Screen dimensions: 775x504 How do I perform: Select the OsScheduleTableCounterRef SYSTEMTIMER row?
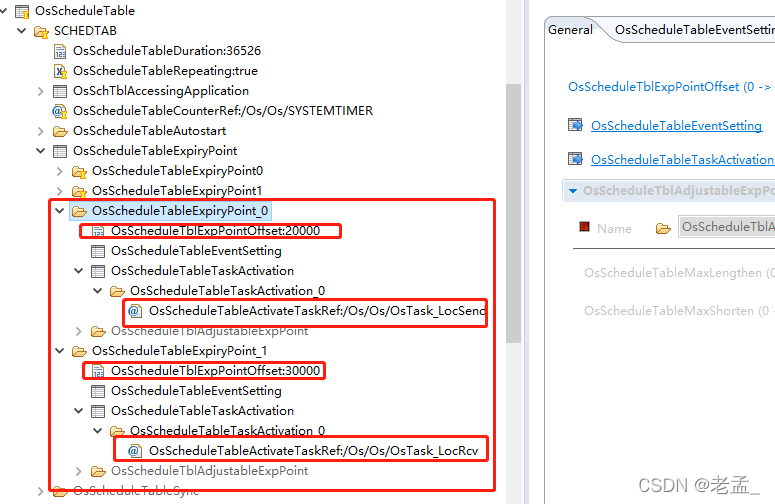click(223, 111)
